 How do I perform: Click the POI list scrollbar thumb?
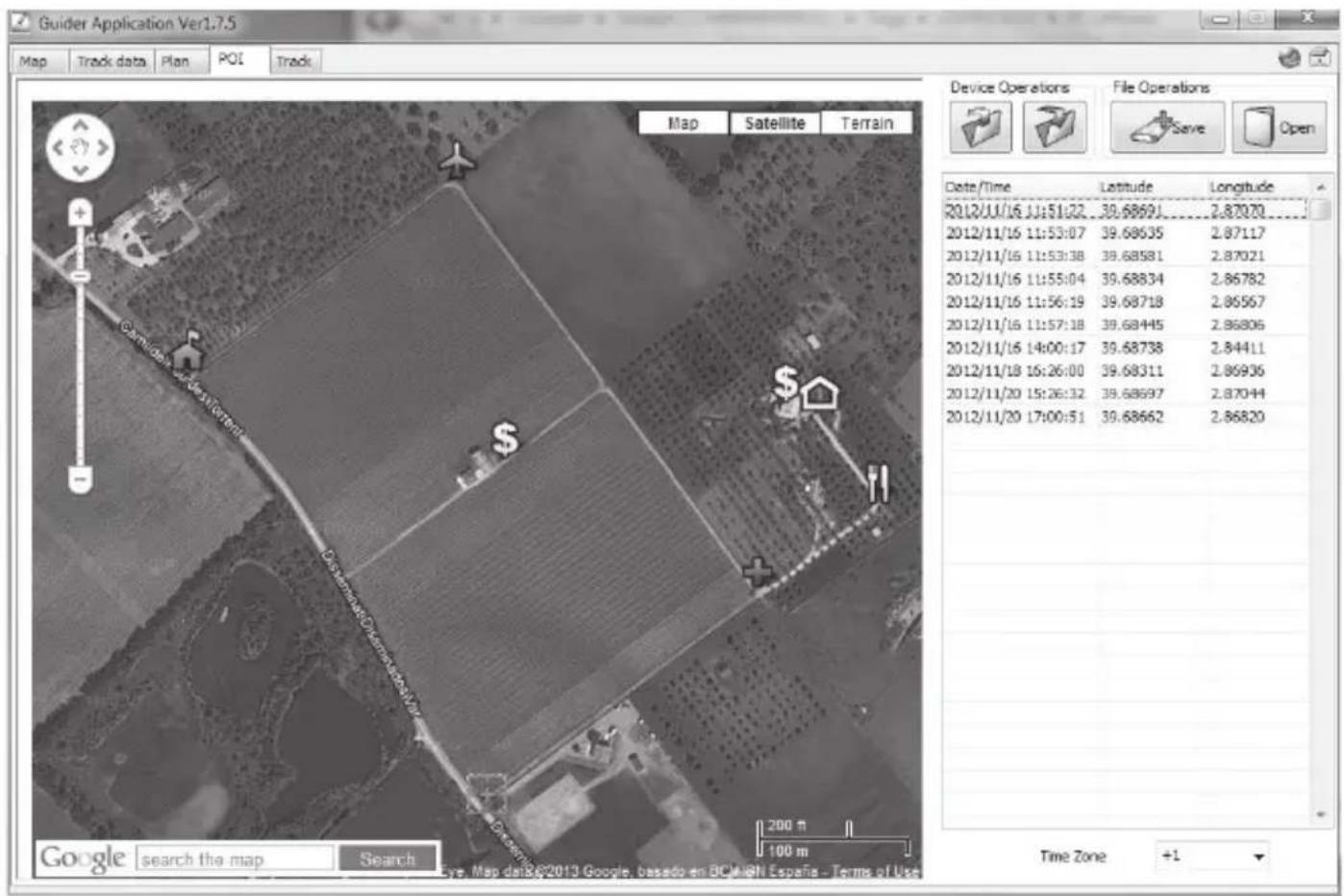[x=1321, y=209]
